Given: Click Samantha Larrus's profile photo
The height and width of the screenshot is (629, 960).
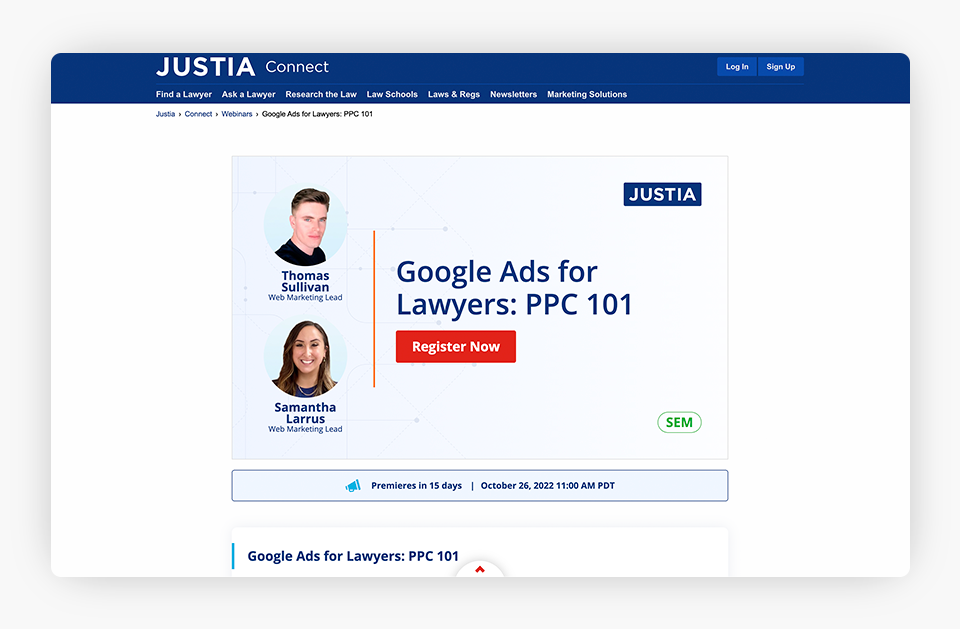Looking at the screenshot, I should point(305,358).
